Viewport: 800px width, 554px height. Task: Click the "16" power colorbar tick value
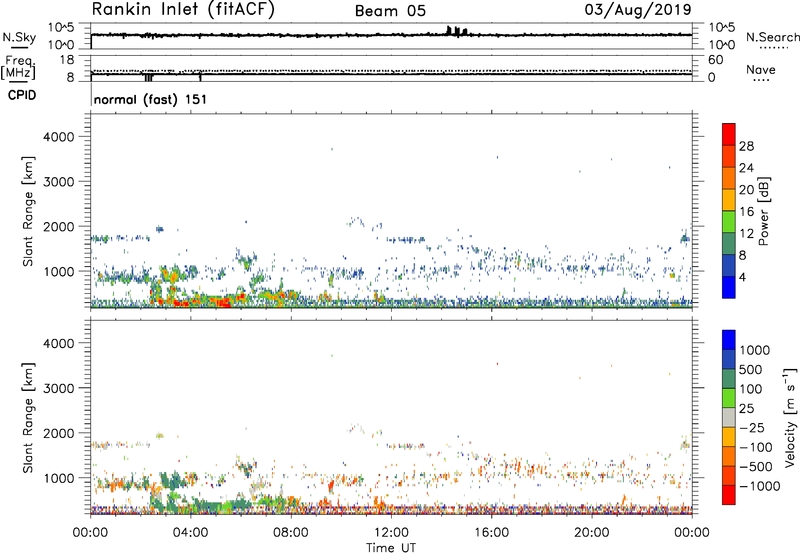click(x=746, y=212)
